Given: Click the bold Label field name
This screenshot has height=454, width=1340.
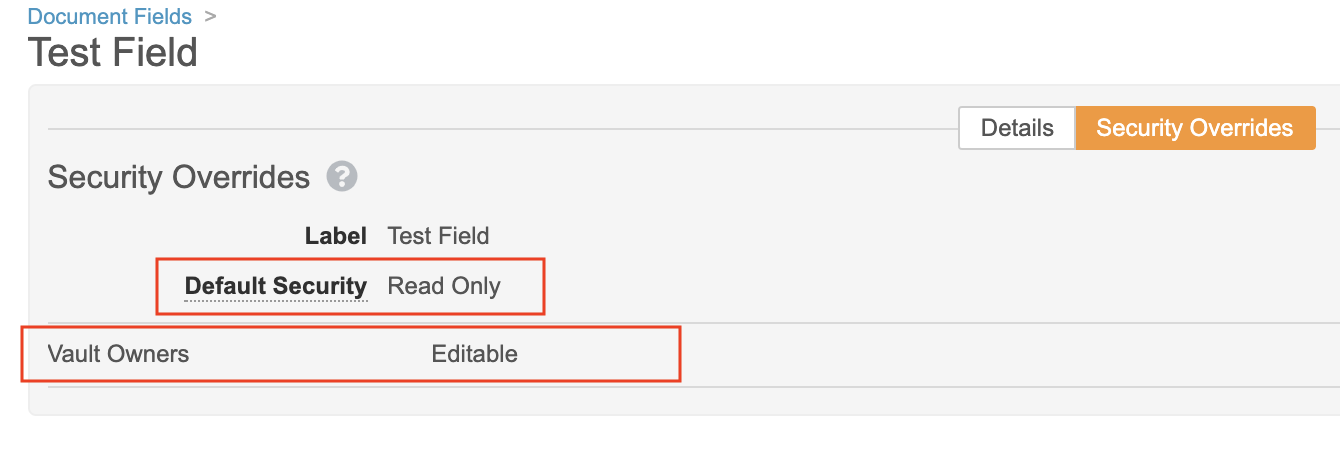Looking at the screenshot, I should click(x=335, y=236).
